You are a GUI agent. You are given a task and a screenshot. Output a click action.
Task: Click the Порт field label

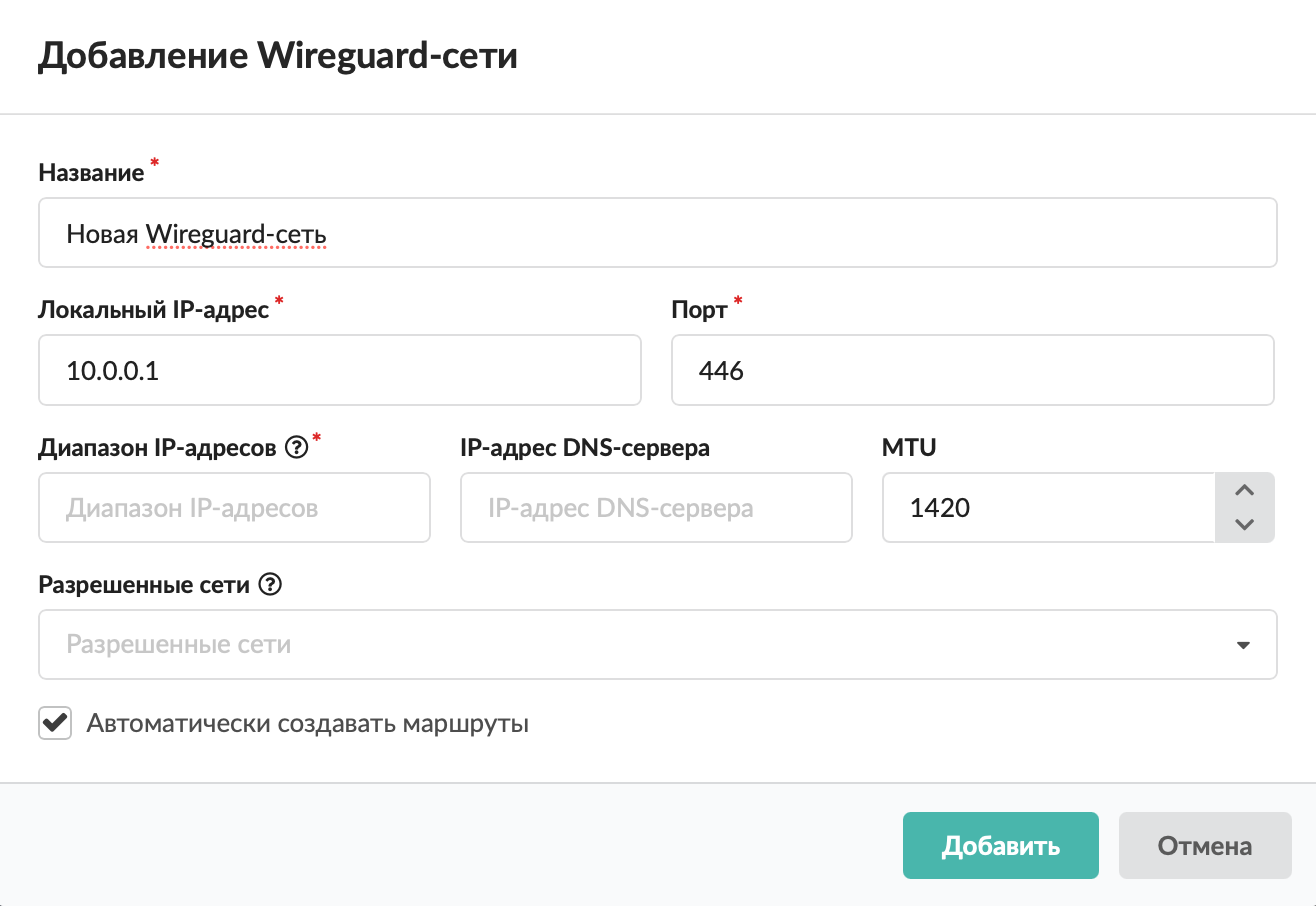tap(700, 310)
